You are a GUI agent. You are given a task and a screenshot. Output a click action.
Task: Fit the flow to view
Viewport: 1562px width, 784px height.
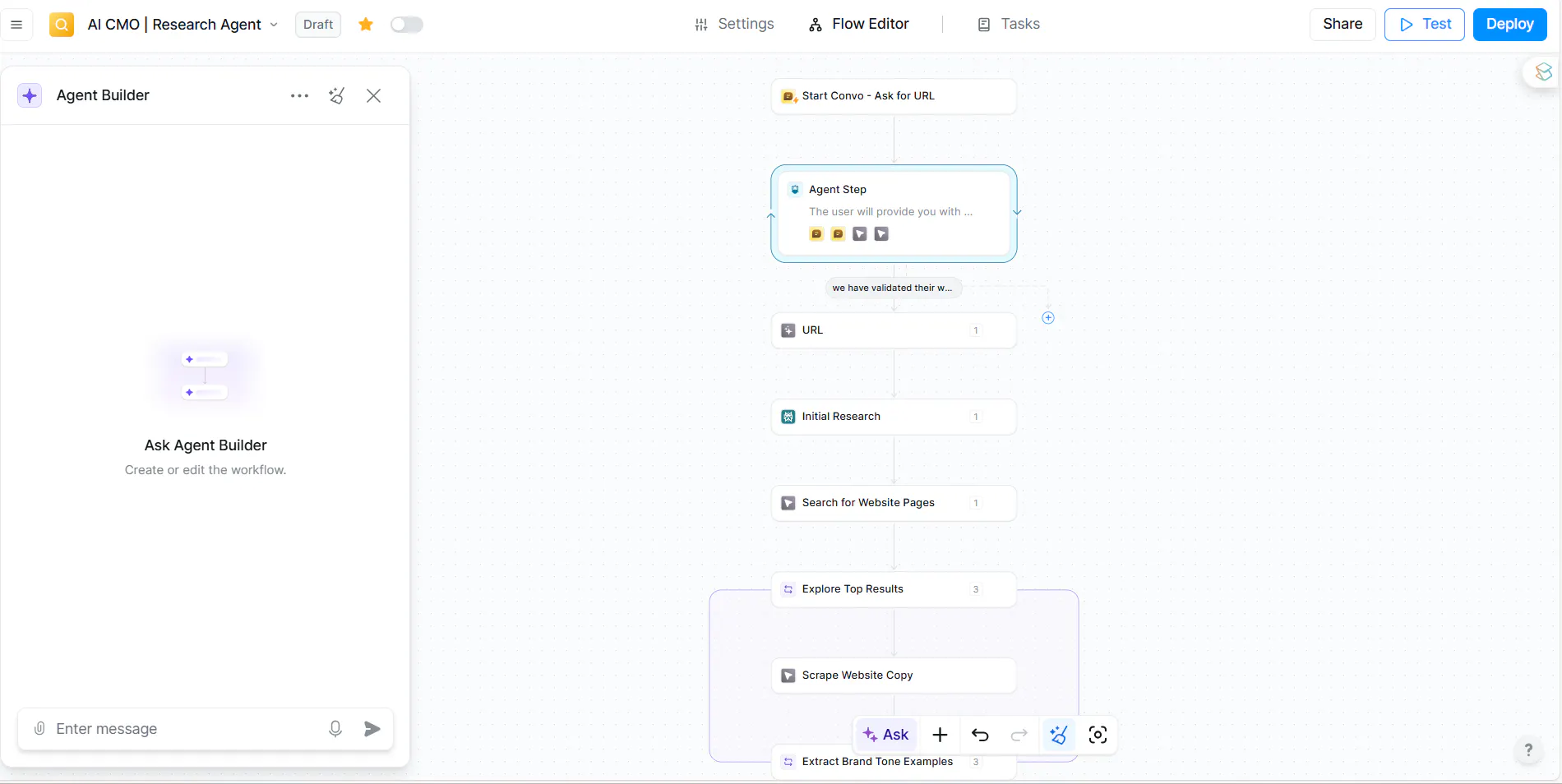pyautogui.click(x=1098, y=735)
